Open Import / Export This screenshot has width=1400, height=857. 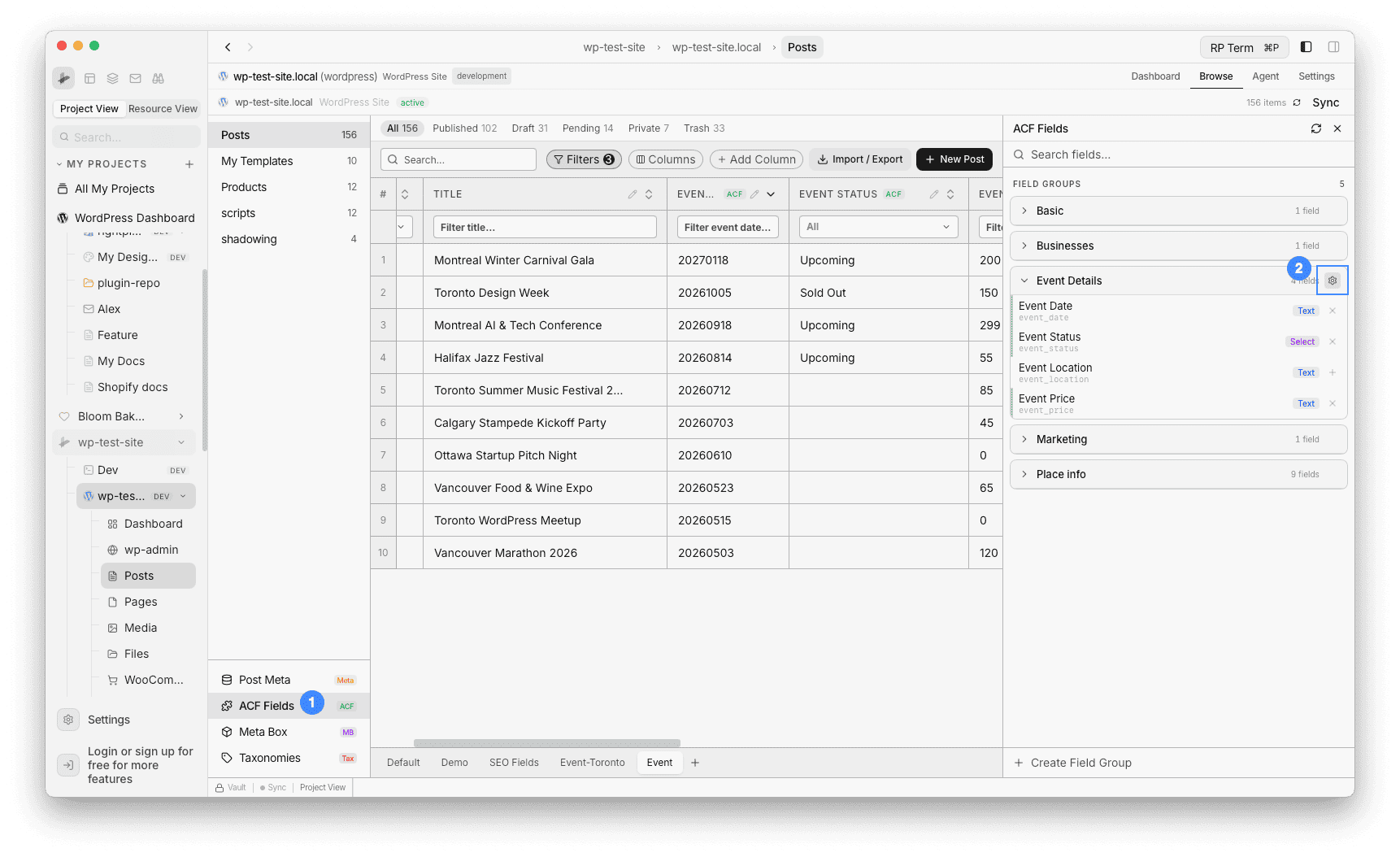tap(860, 159)
